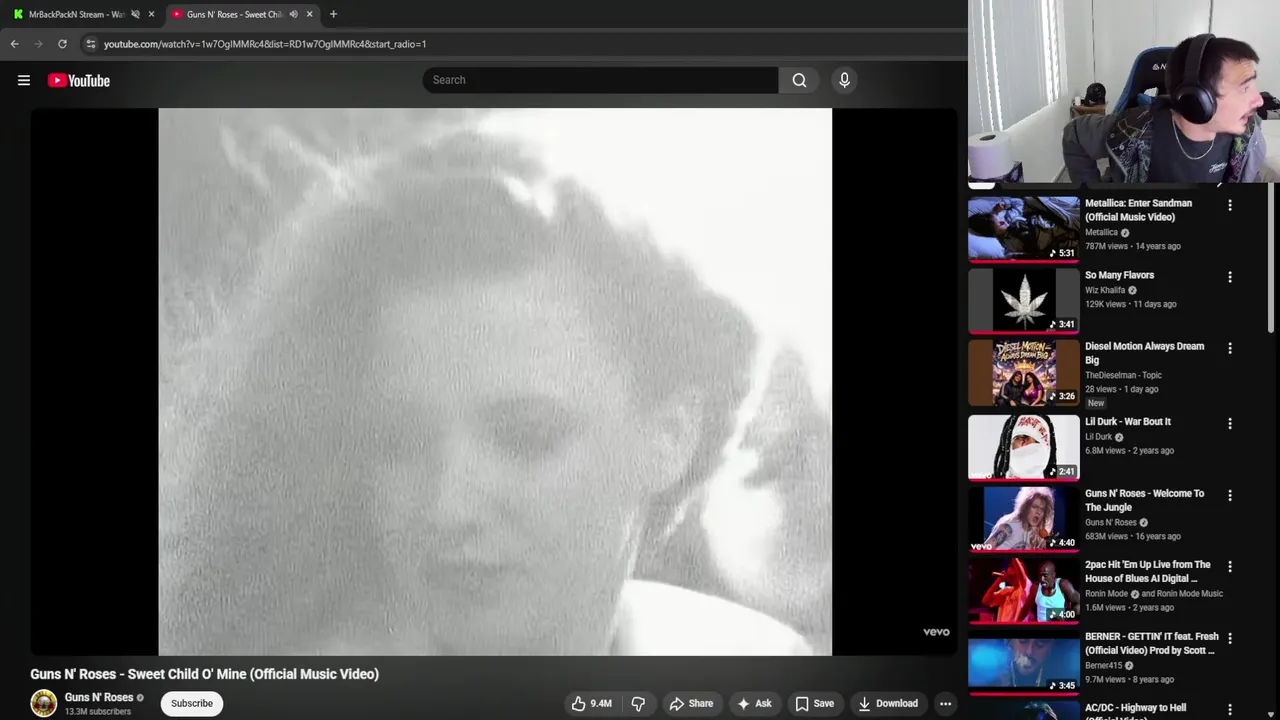
Task: Click the browser back arrow
Action: pos(14,44)
